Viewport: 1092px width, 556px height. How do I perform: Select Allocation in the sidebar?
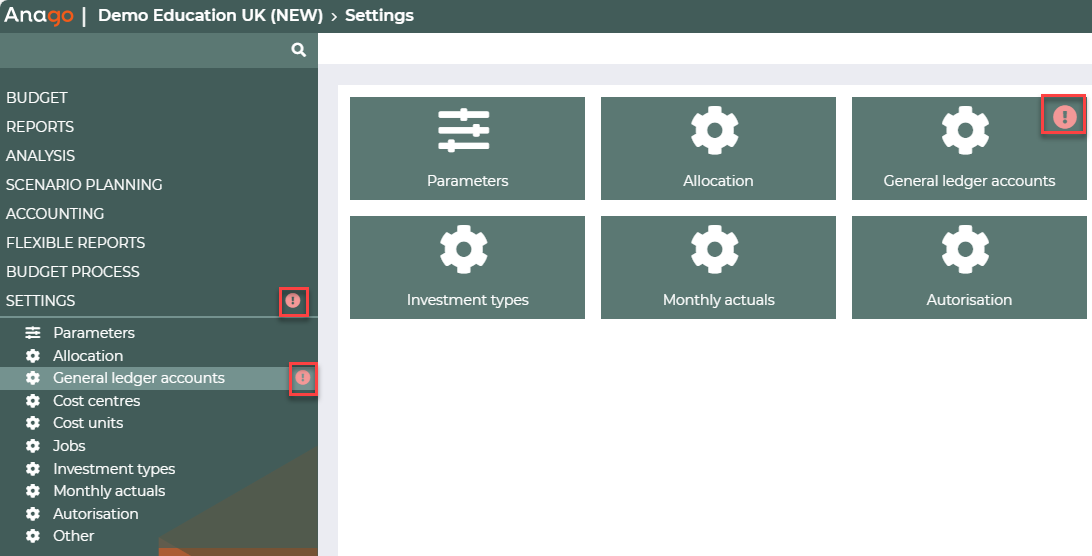coord(88,356)
